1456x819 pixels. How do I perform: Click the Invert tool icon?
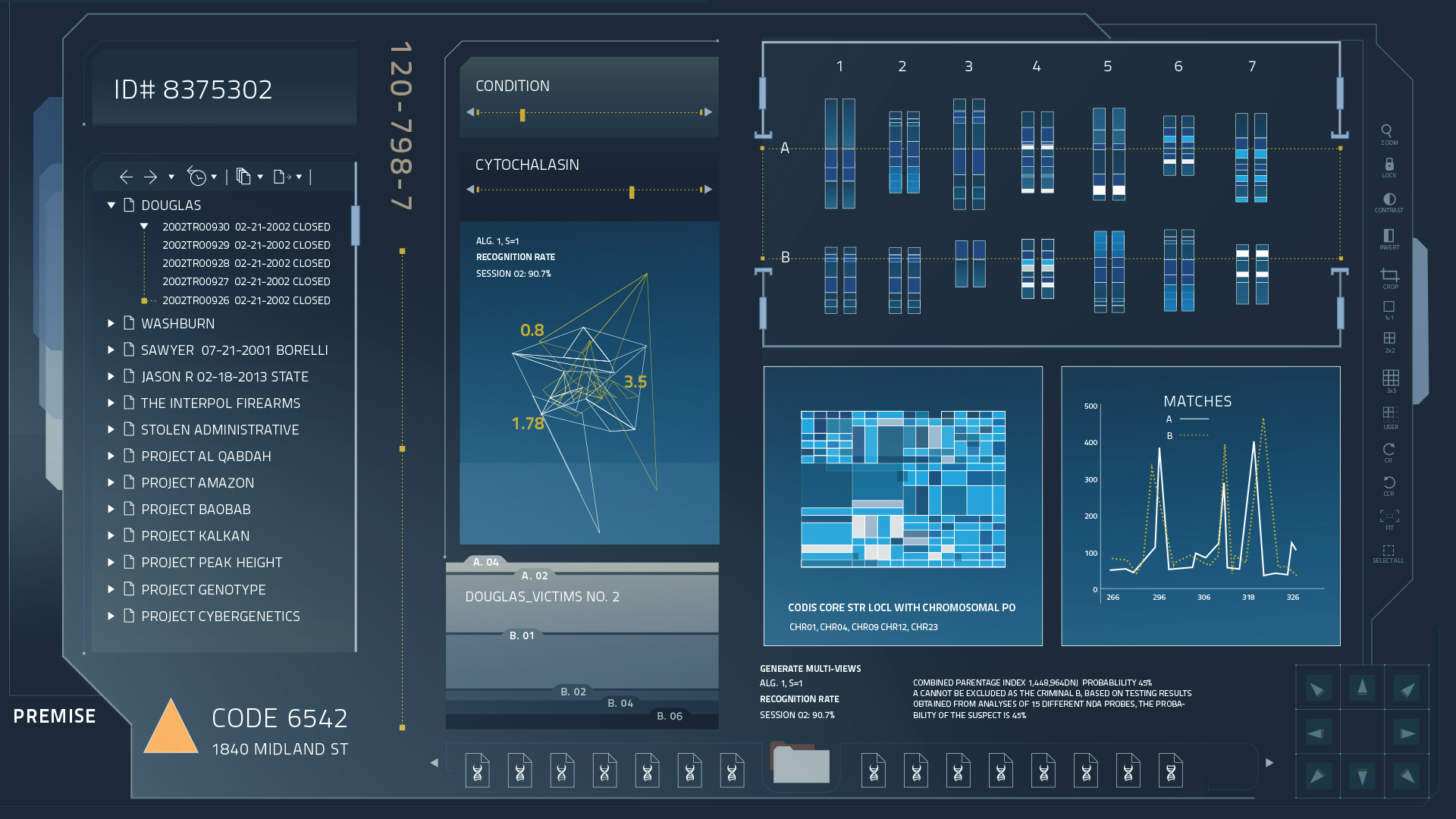(x=1389, y=235)
